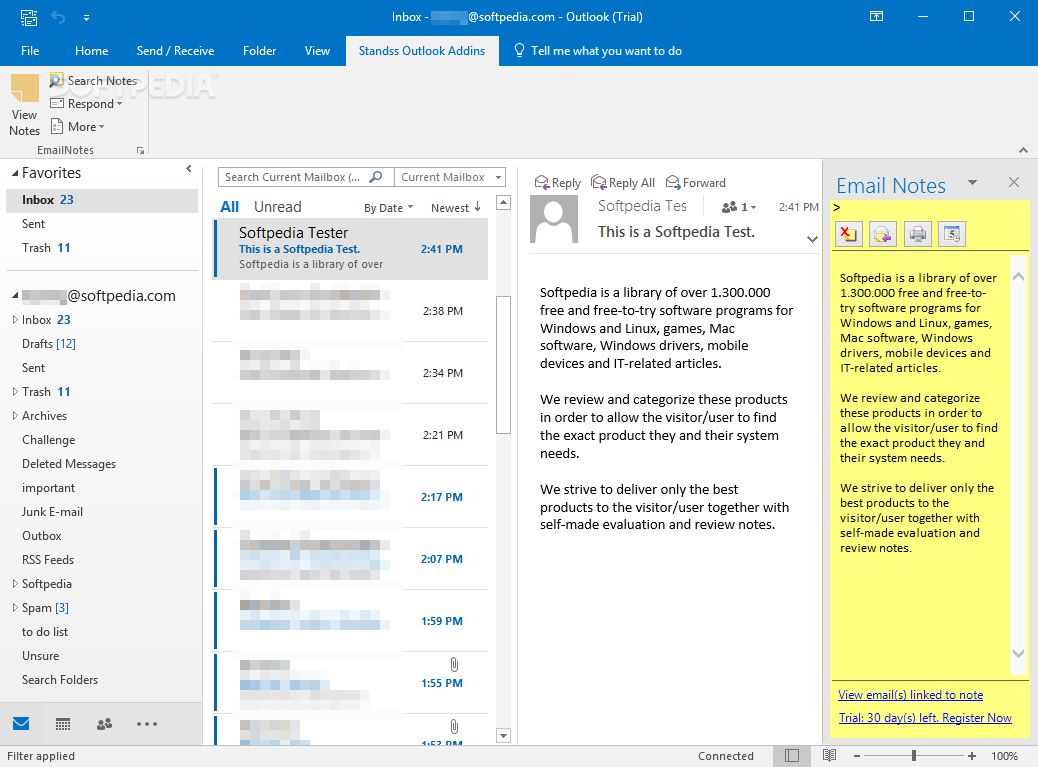Screen dimensions: 1038x767
Task: Open EmailNotes group dialog launcher
Action: 140,151
